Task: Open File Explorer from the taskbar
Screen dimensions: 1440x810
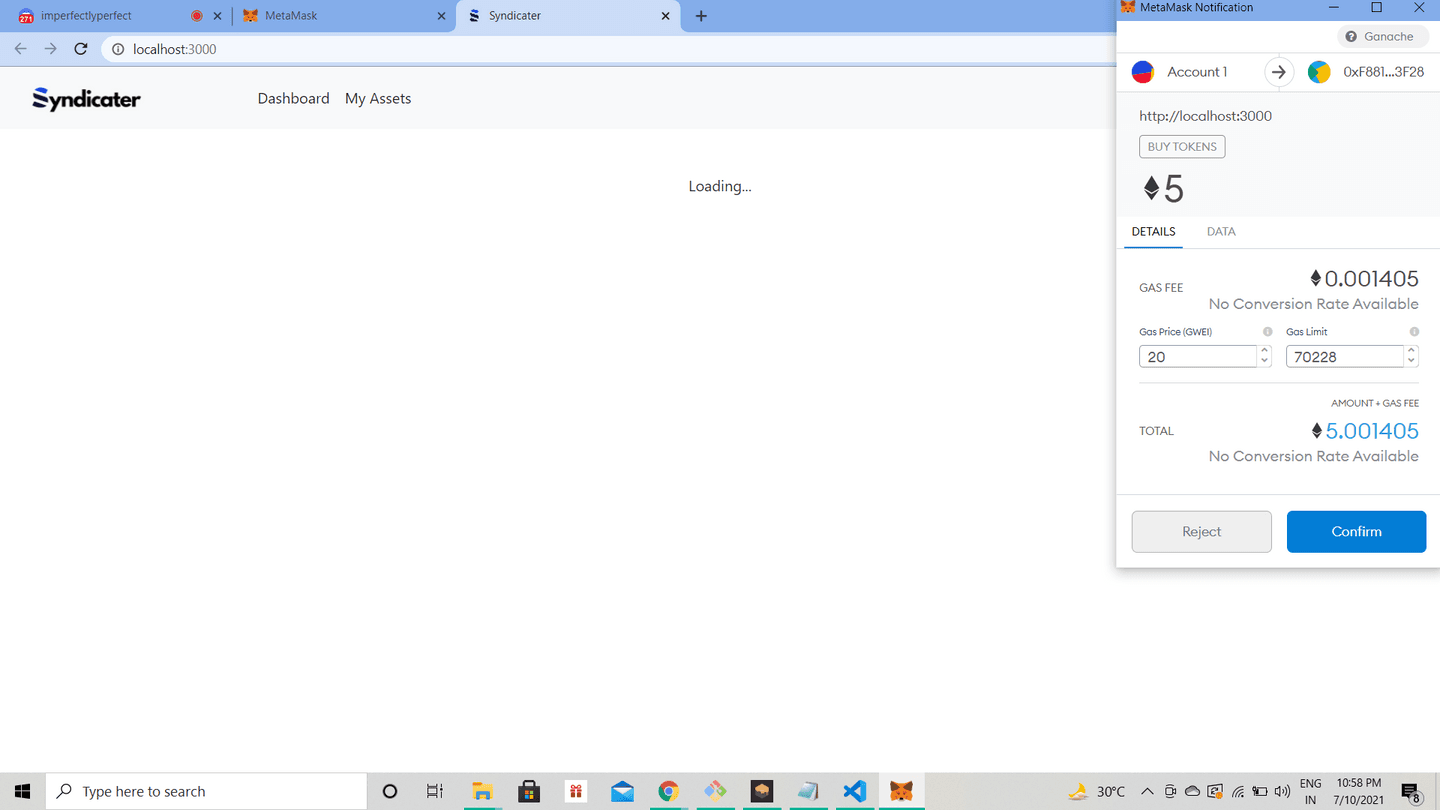Action: [x=482, y=791]
